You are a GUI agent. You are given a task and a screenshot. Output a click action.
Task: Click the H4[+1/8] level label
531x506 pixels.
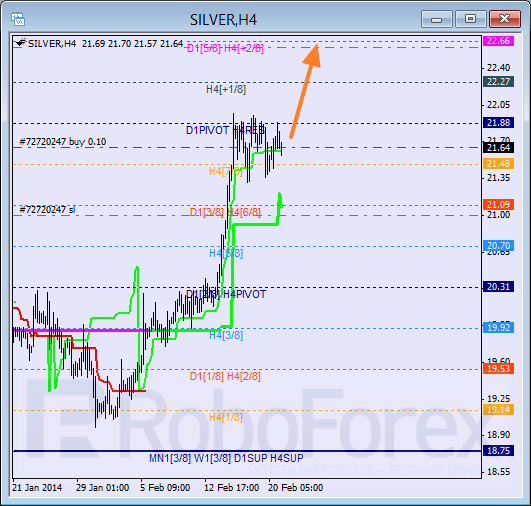(226, 89)
